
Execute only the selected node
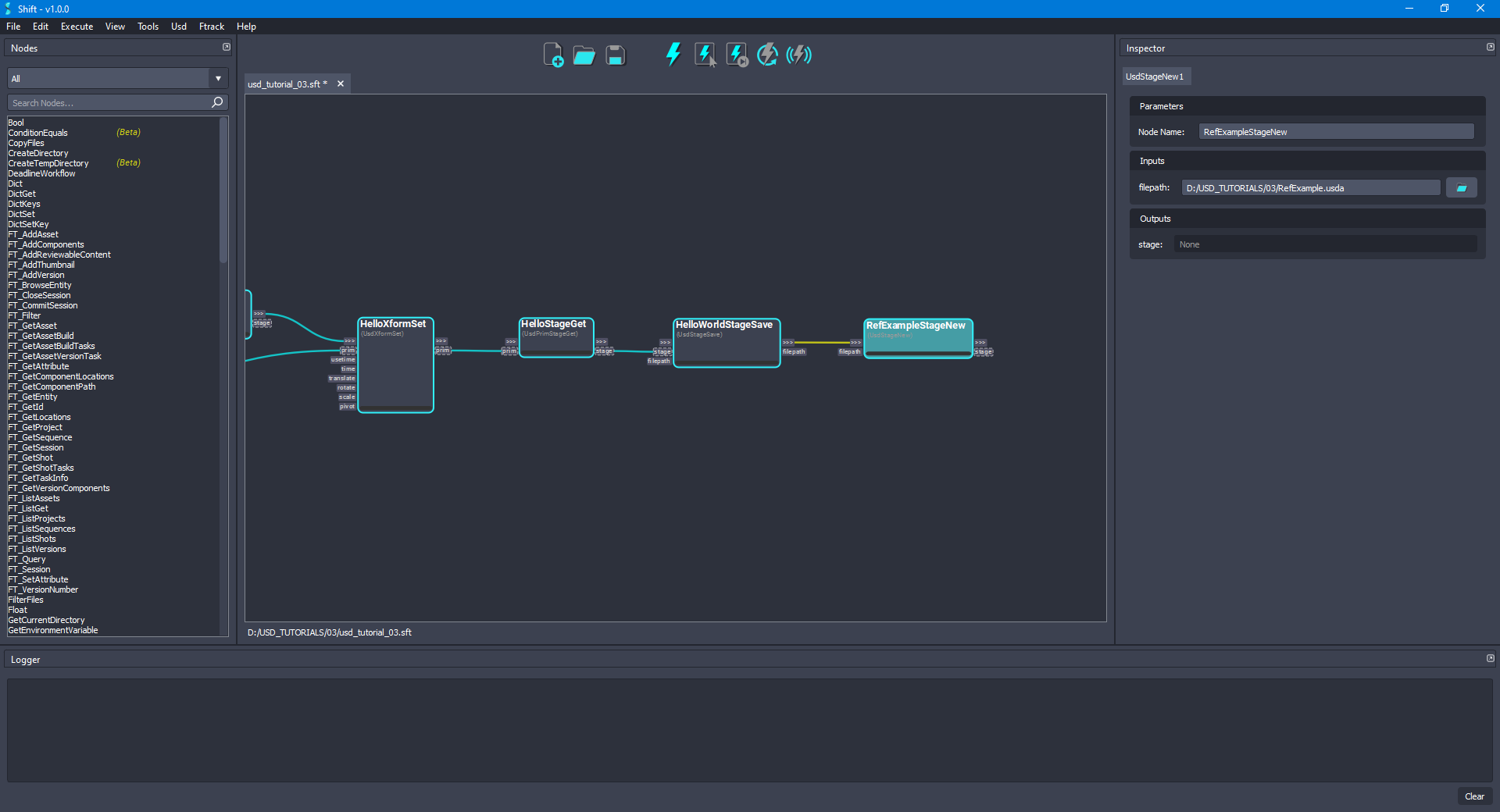705,55
